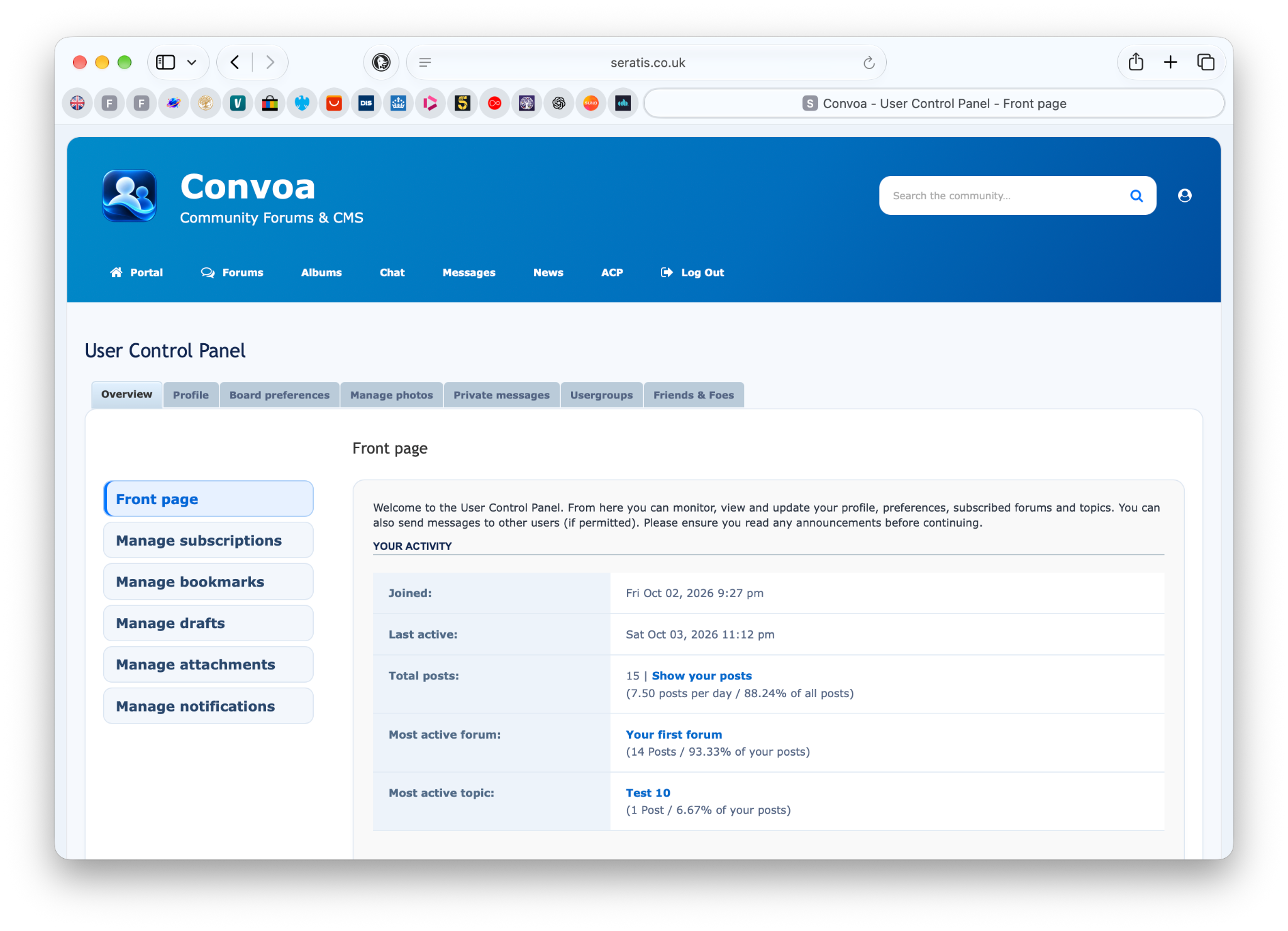The height and width of the screenshot is (931, 1288).
Task: Go to Albums in navigation
Action: point(321,272)
